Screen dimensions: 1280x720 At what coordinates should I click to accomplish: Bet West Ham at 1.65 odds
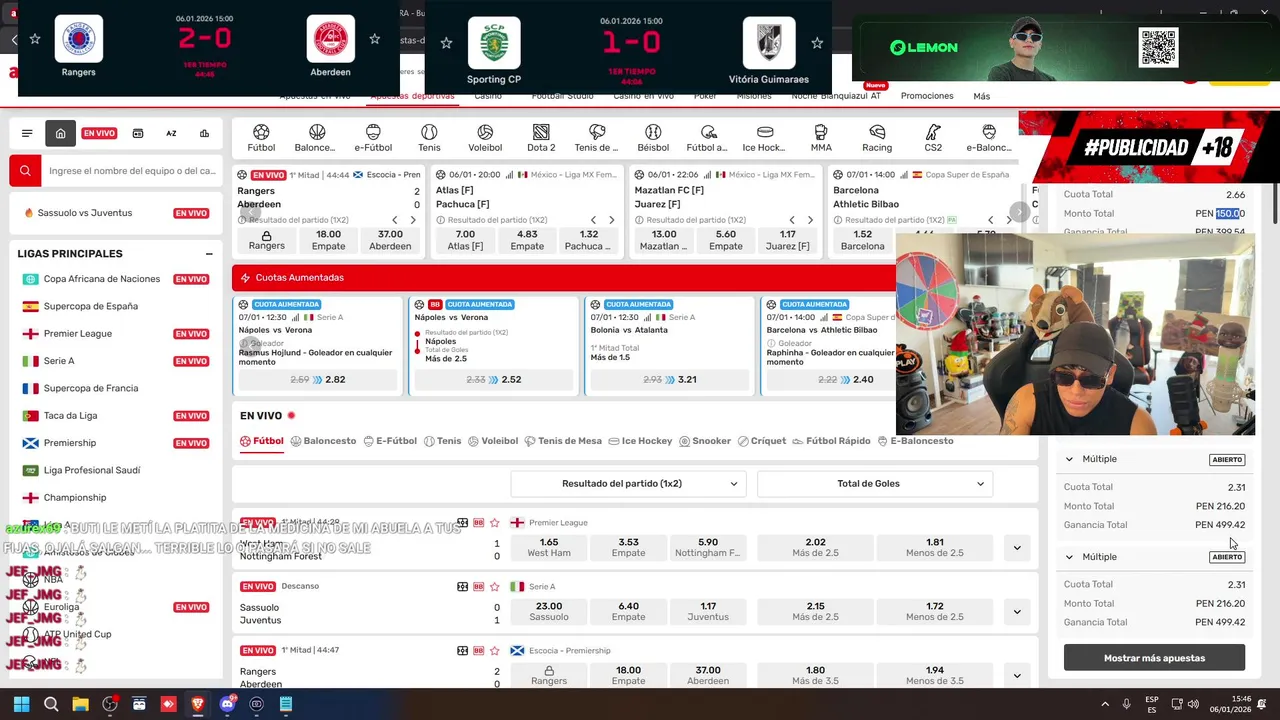(x=549, y=548)
